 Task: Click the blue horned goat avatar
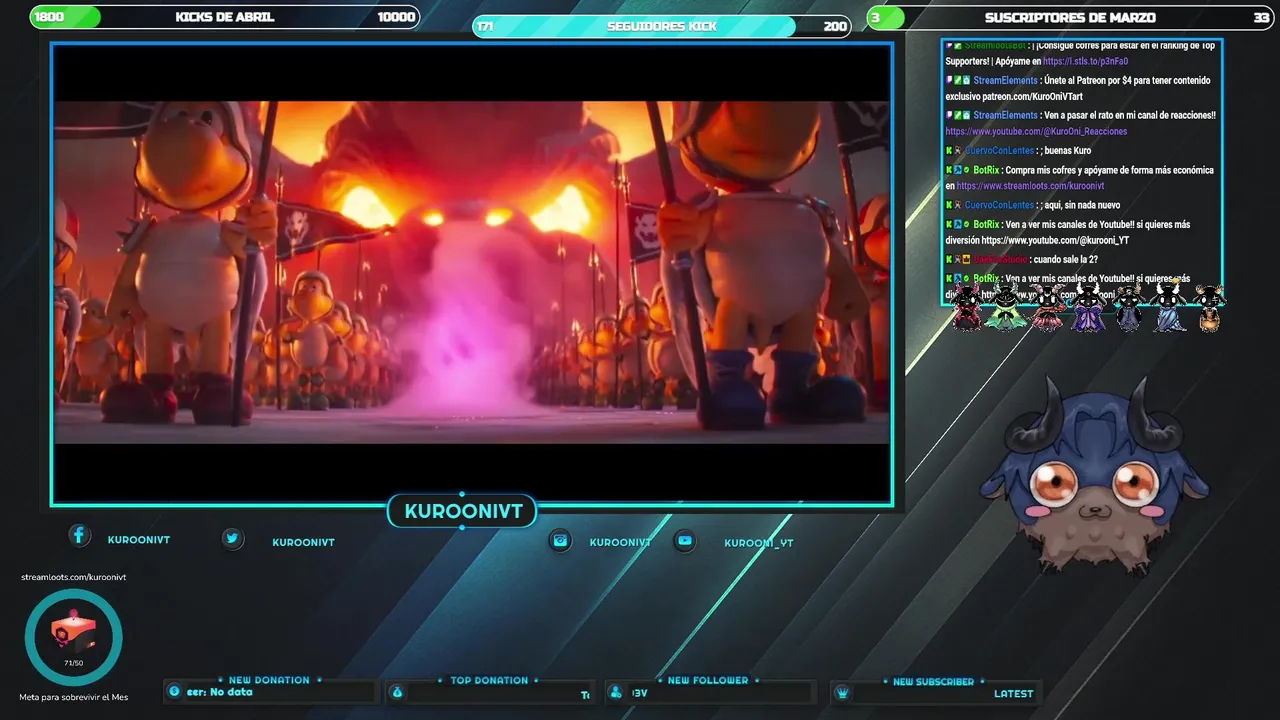pos(1095,475)
